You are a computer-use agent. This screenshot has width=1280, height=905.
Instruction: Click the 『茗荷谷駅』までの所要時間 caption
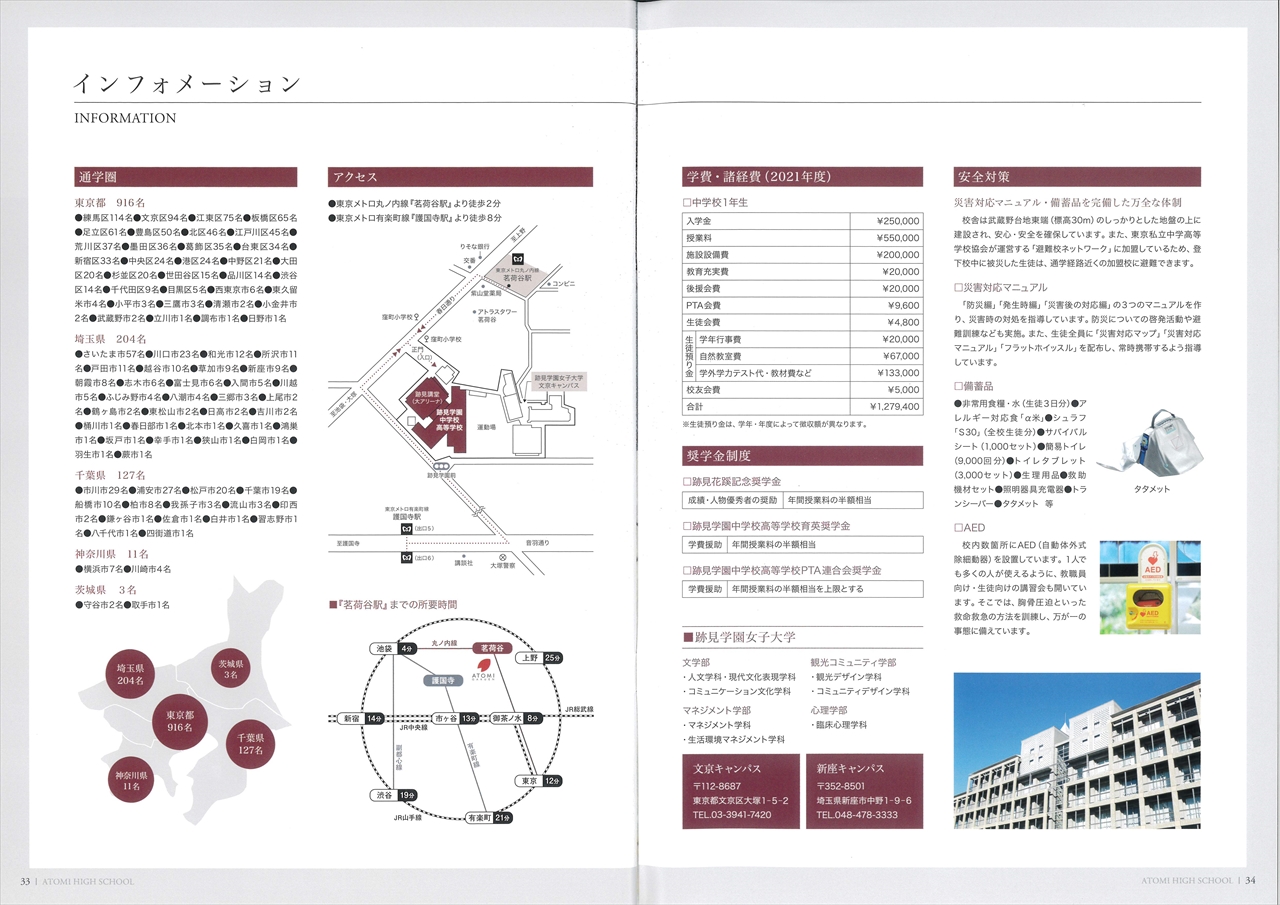[x=393, y=605]
